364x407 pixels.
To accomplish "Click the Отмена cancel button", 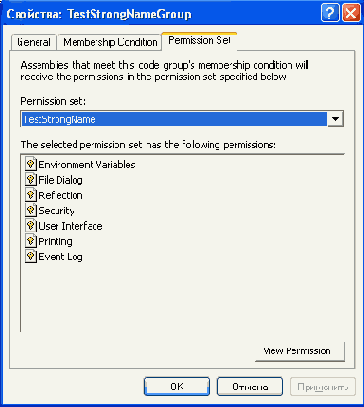I will pos(250,386).
